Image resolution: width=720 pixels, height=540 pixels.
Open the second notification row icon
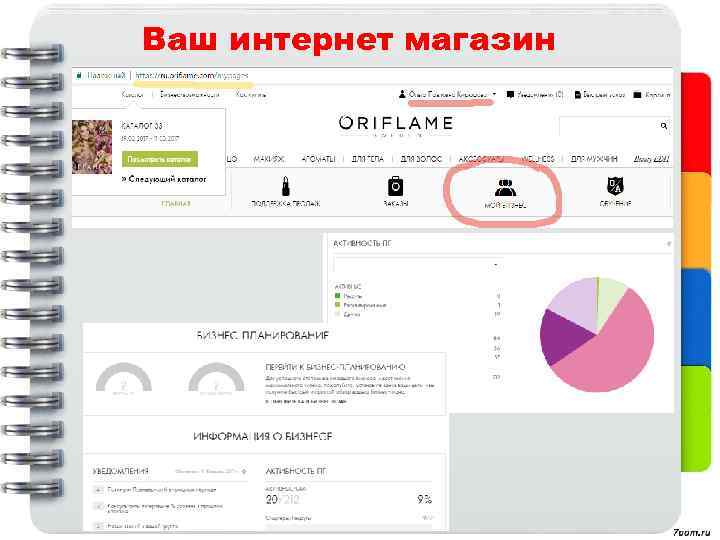(x=98, y=507)
